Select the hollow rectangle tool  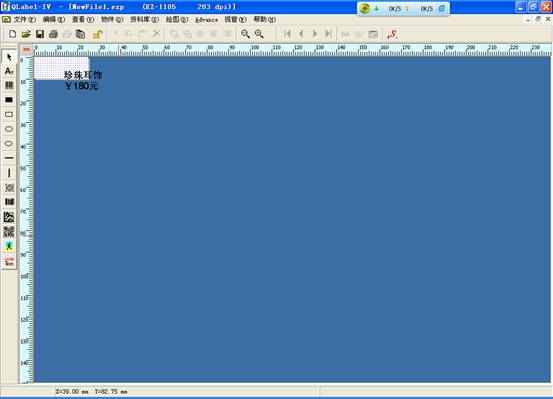[9, 114]
